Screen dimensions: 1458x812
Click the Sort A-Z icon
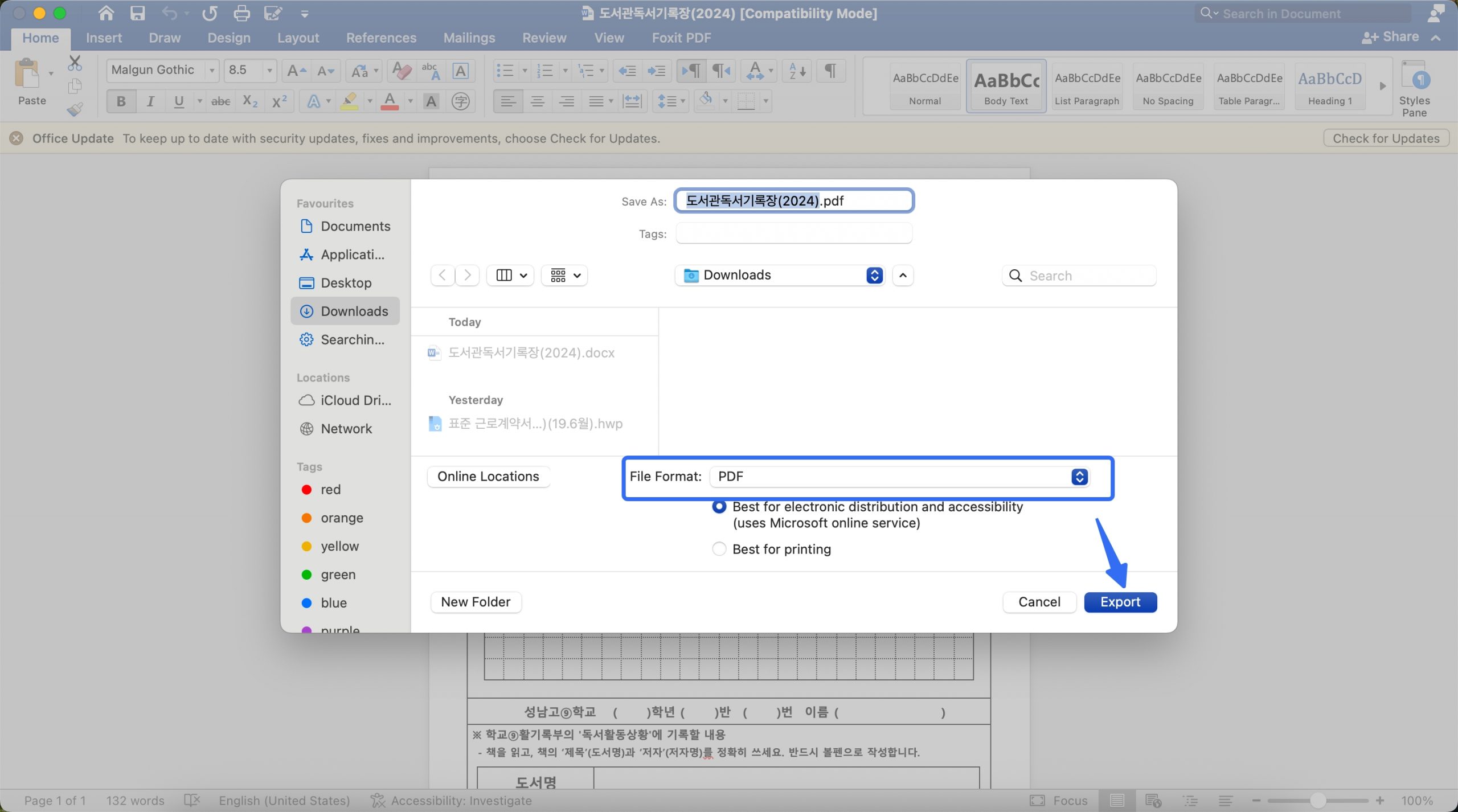click(796, 71)
